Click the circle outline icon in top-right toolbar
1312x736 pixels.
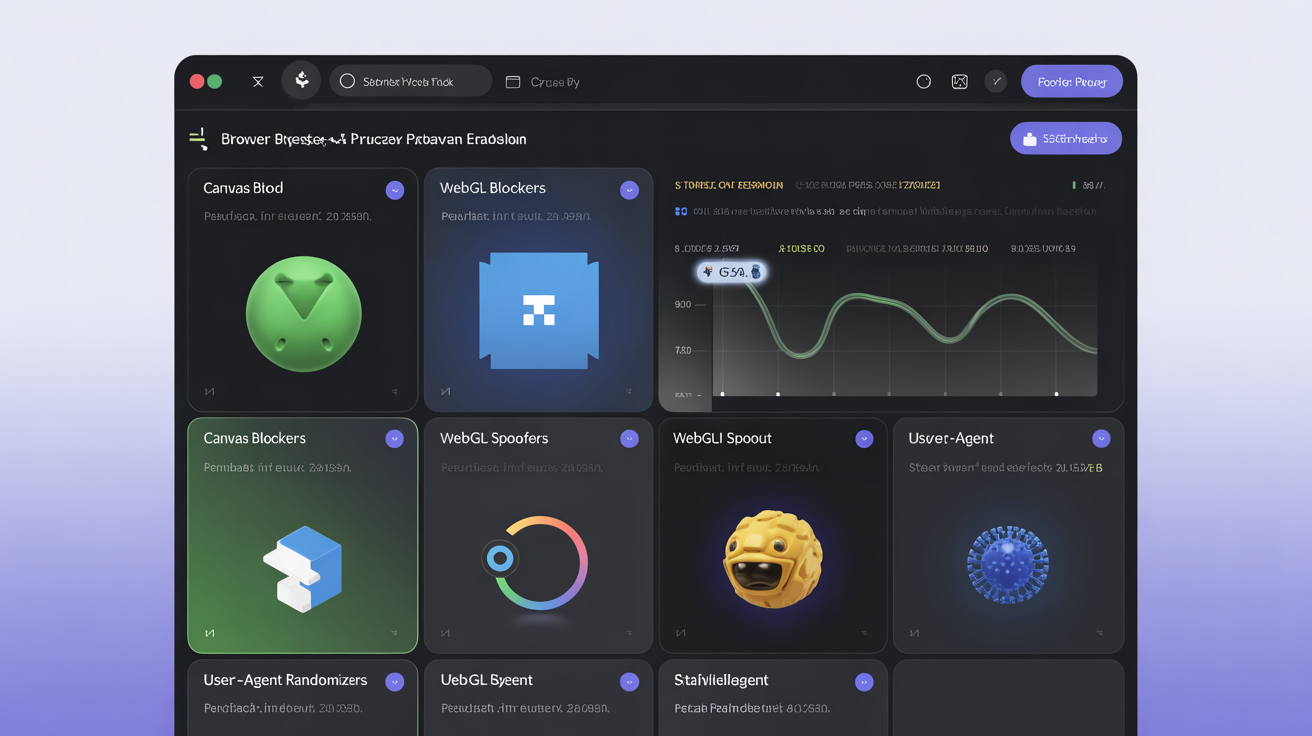click(924, 82)
